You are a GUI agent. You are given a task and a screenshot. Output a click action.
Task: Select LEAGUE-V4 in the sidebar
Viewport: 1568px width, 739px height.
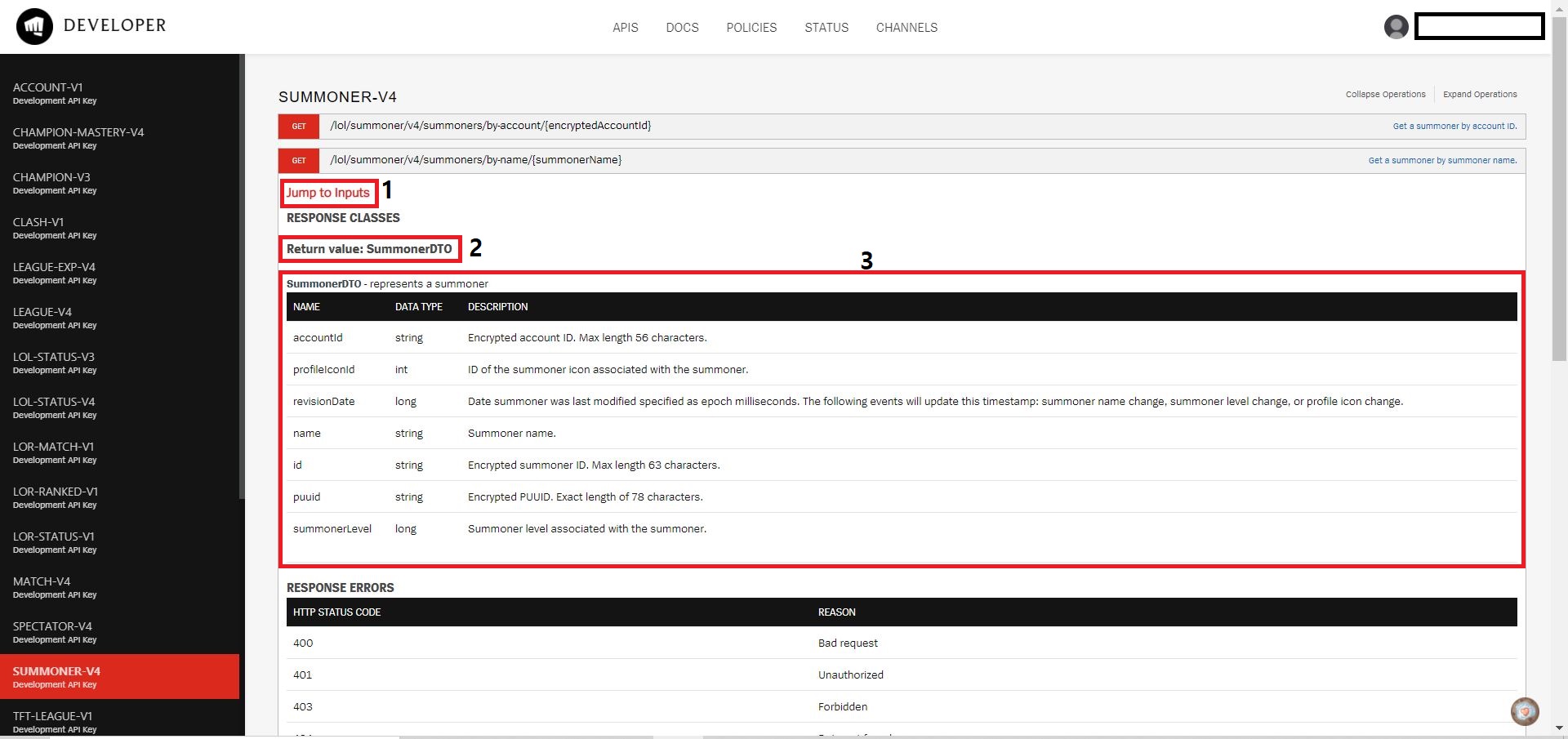click(119, 318)
